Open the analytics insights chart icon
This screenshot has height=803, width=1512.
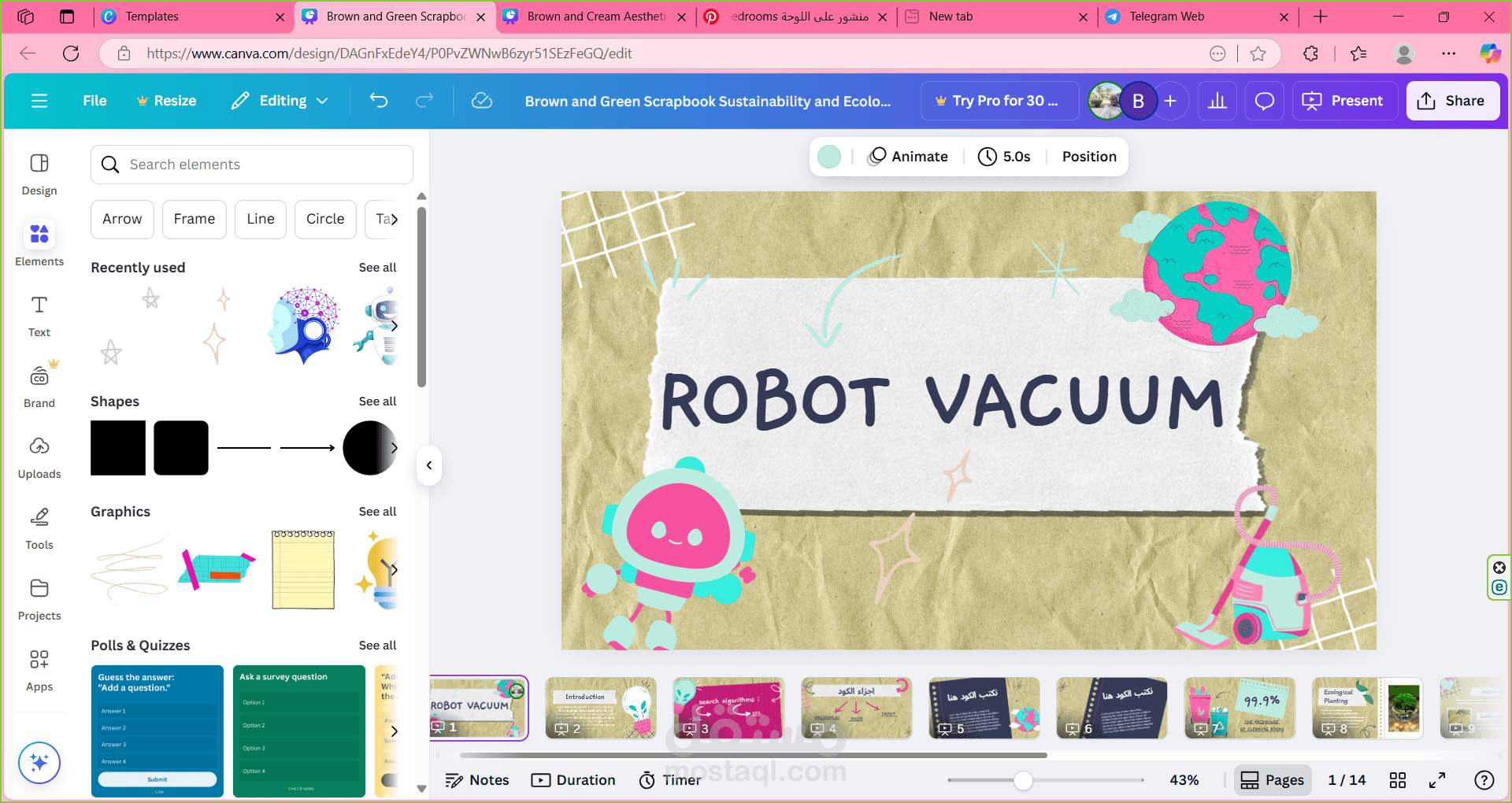(x=1217, y=101)
